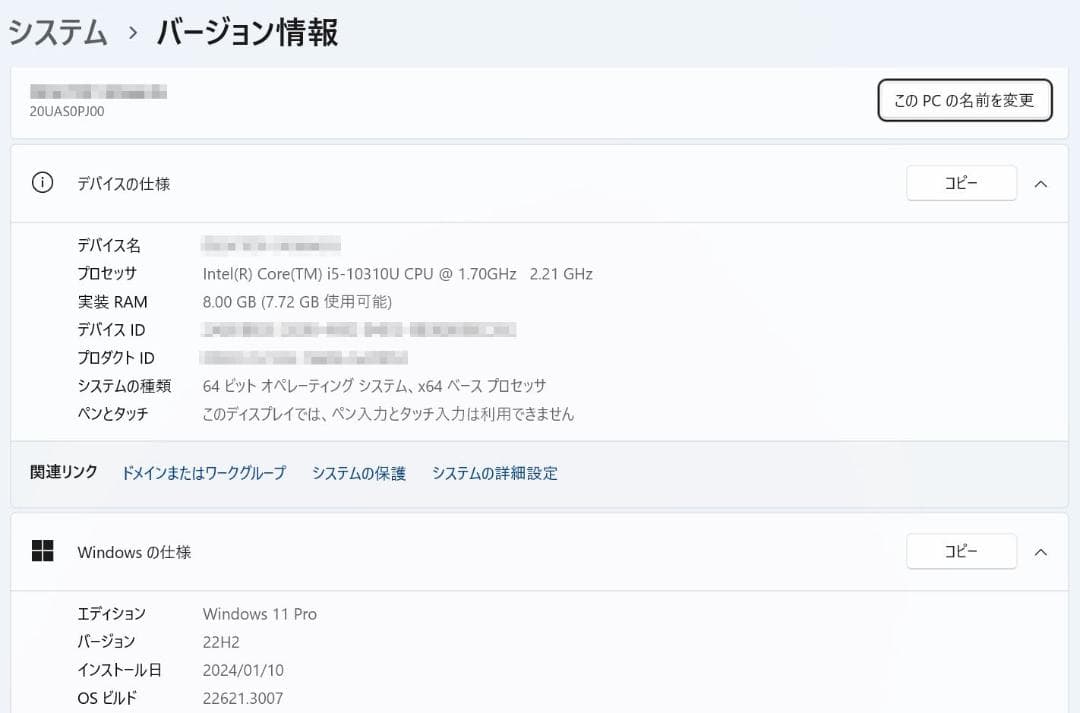
Task: Click the info icon beside デバイスの仕様
Action: [41, 183]
